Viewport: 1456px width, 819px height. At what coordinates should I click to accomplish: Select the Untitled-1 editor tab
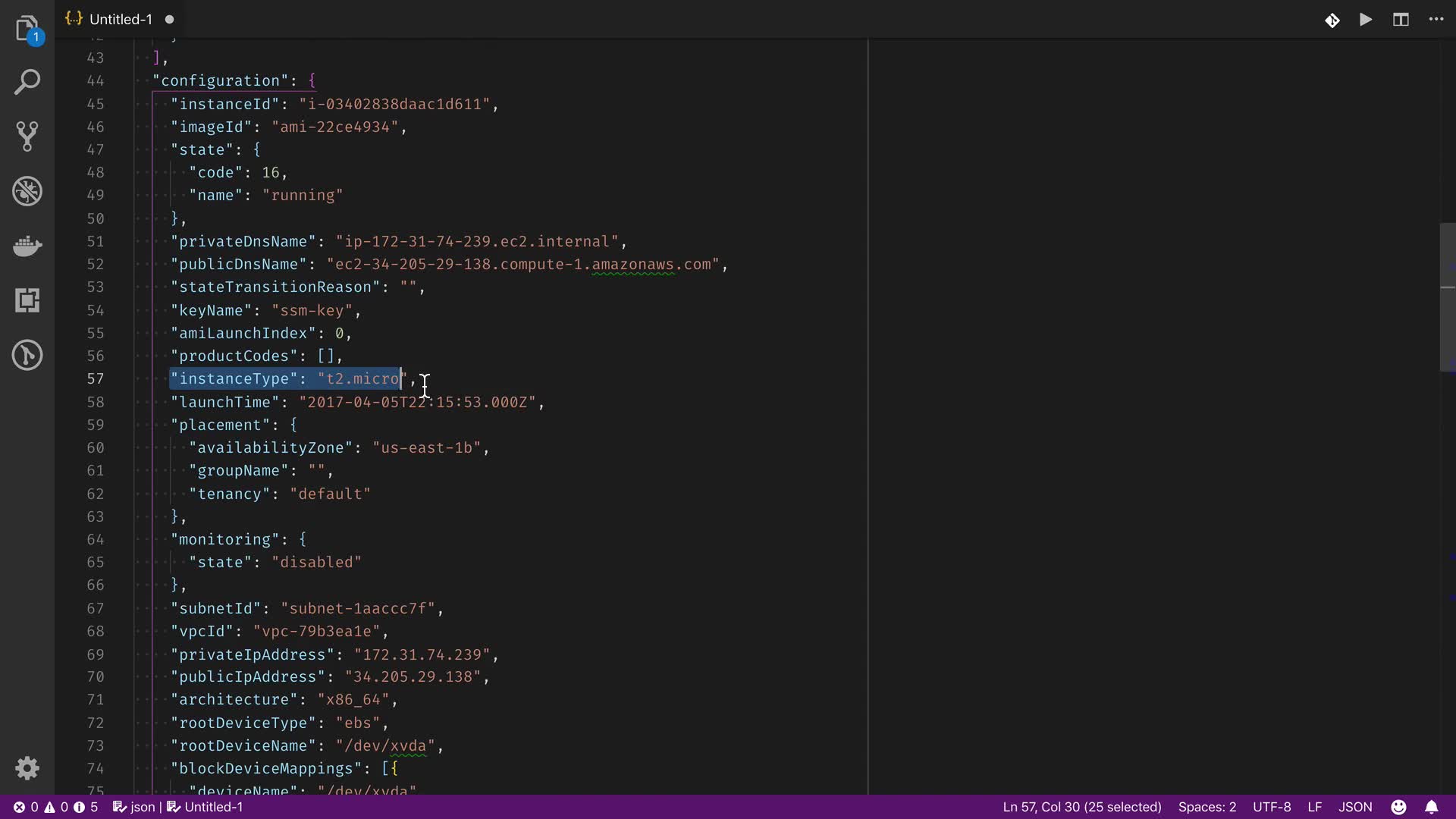point(120,20)
